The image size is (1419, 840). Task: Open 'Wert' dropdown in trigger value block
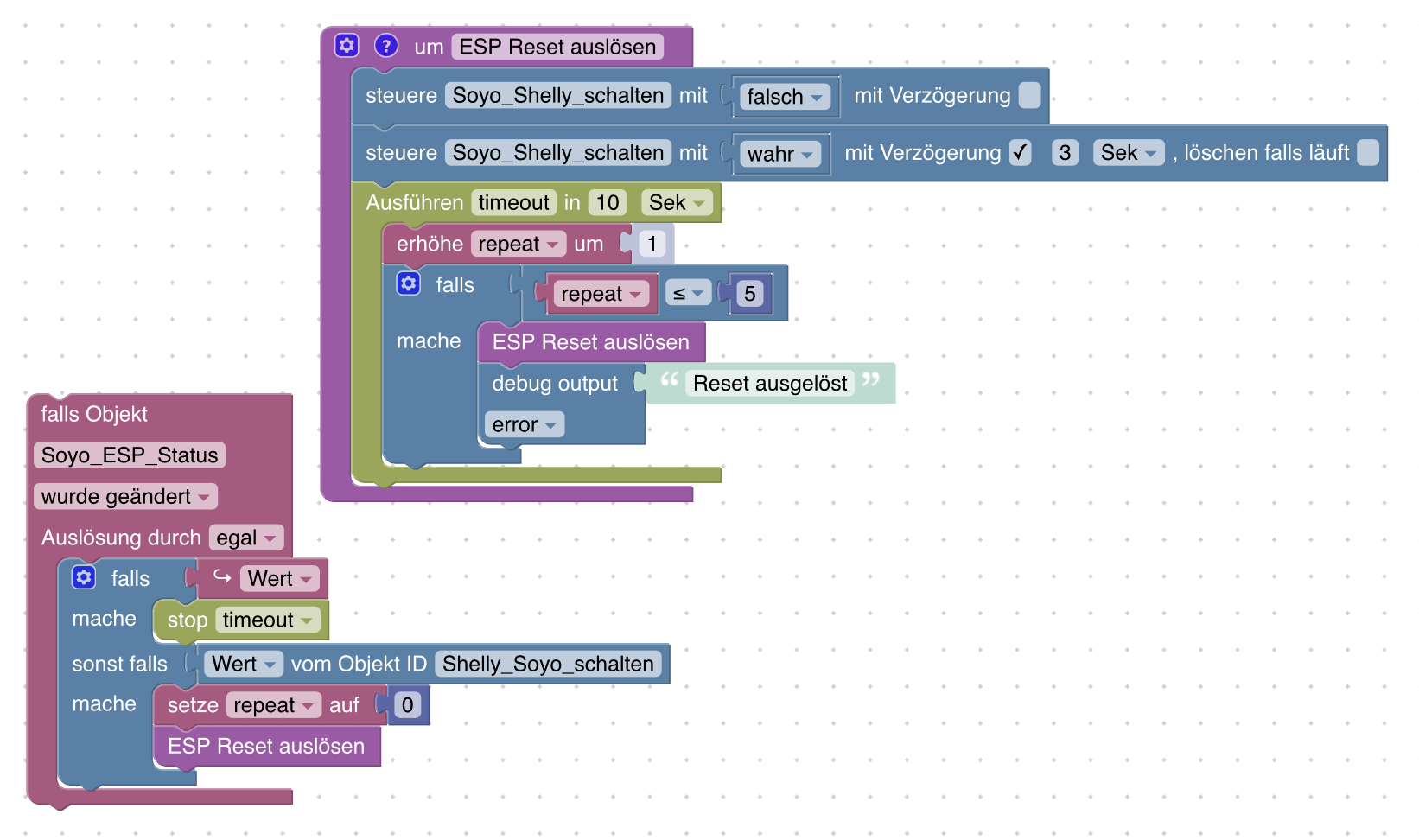(x=280, y=579)
